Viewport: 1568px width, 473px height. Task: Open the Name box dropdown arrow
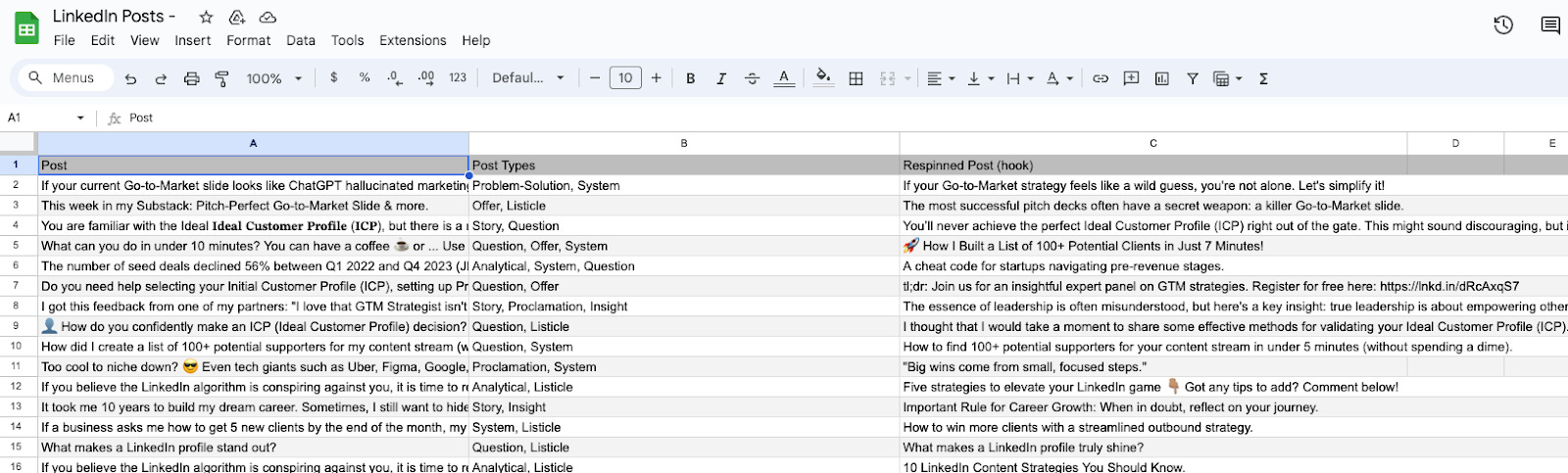pos(80,118)
